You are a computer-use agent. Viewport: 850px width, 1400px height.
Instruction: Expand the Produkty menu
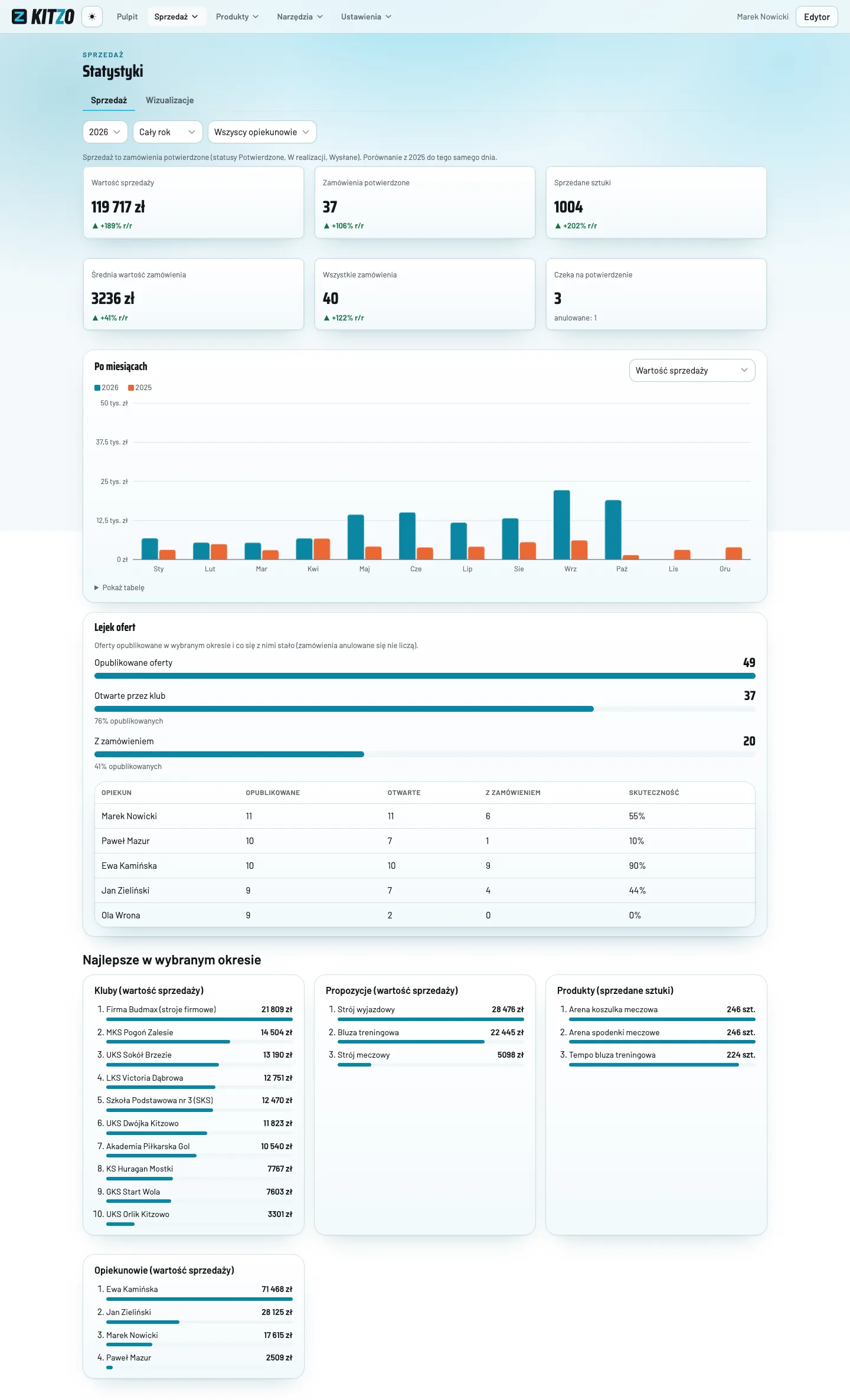[x=237, y=17]
